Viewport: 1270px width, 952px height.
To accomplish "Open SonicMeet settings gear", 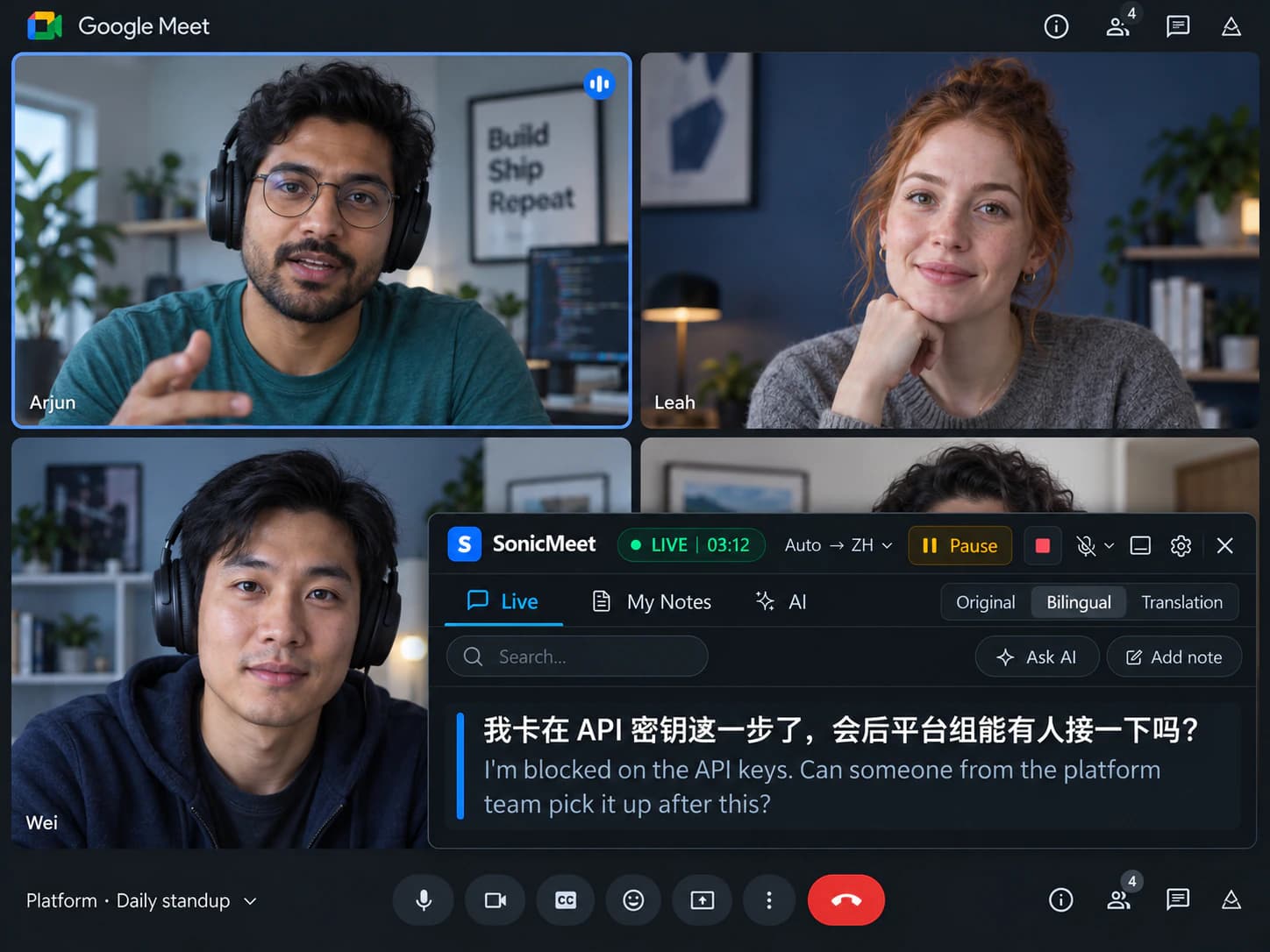I will 1181,545.
